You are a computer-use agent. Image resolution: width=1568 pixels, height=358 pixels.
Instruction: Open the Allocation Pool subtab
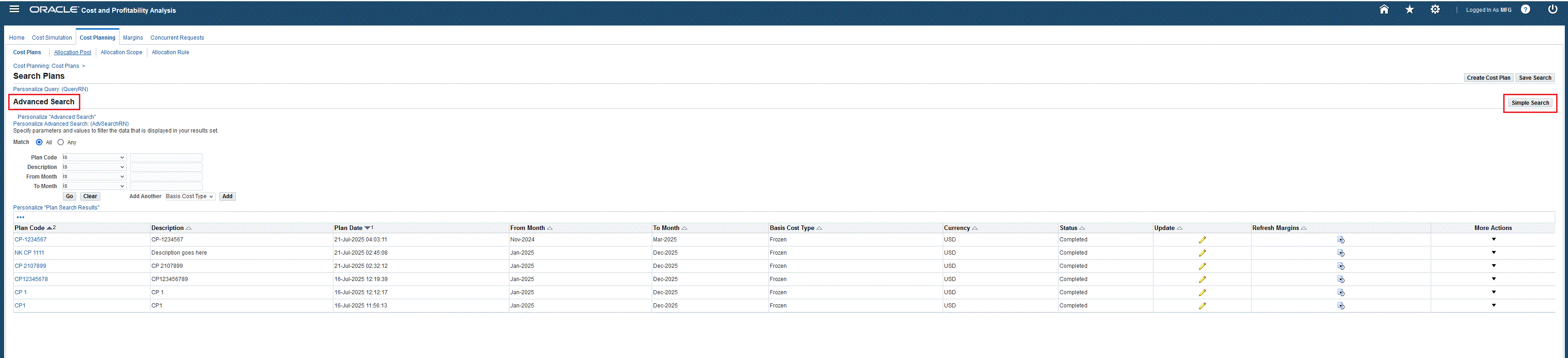point(73,52)
